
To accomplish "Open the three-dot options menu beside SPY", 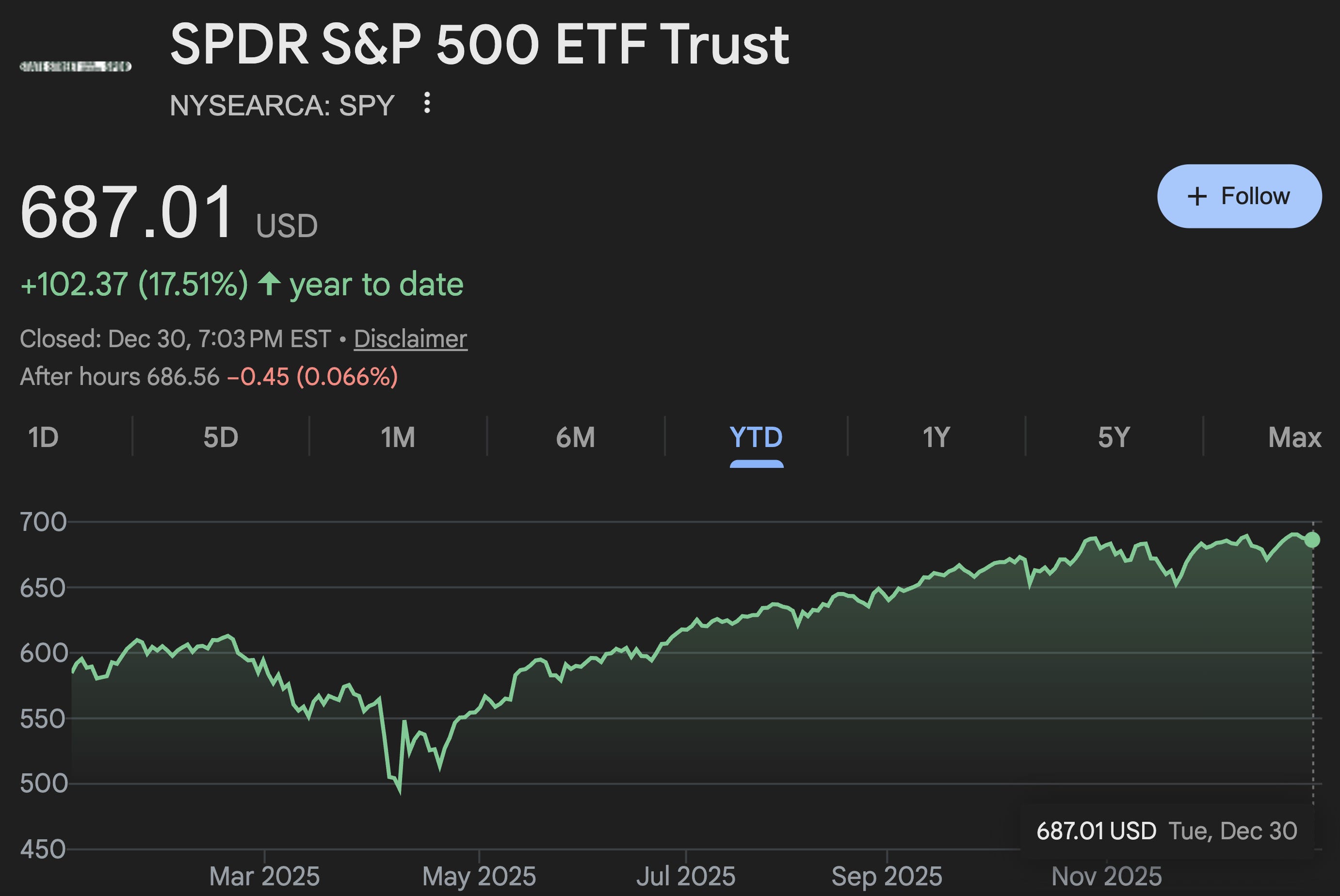I will point(427,103).
